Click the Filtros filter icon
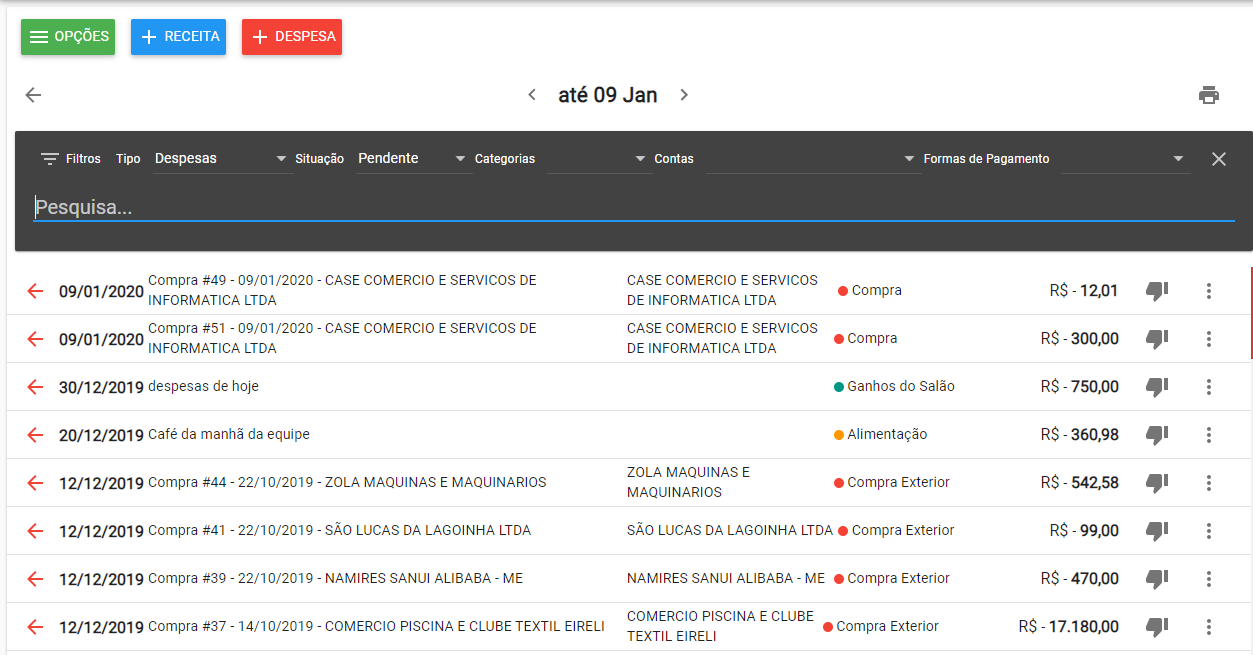 50,159
